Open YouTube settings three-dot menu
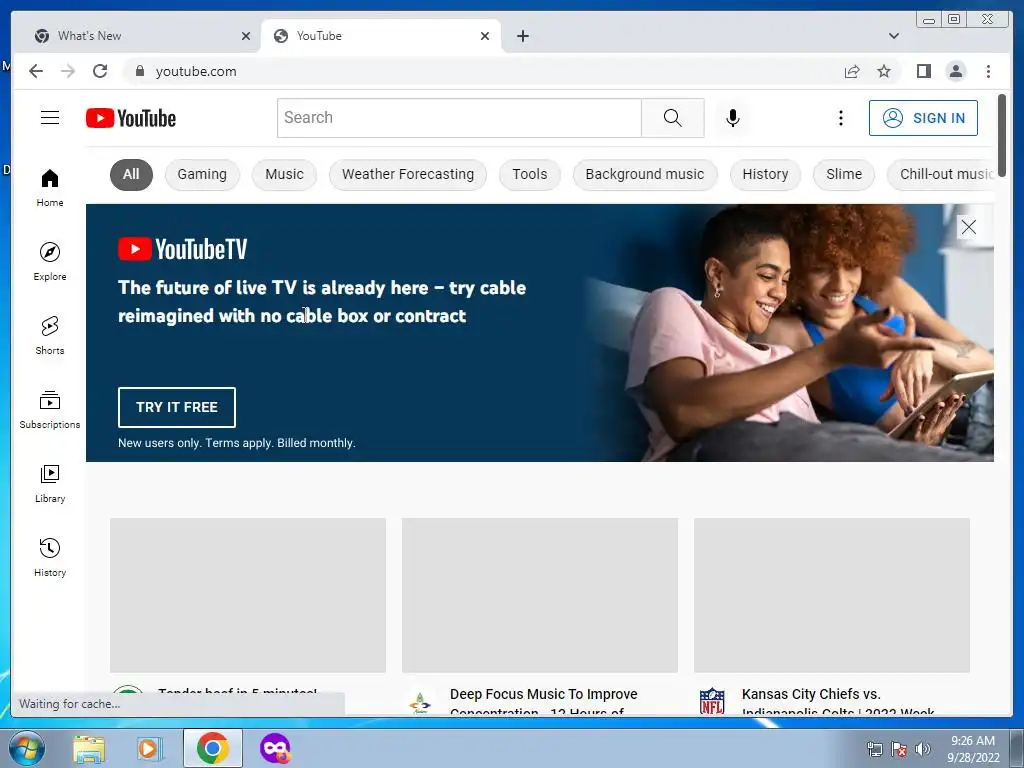The image size is (1024, 768). 840,118
